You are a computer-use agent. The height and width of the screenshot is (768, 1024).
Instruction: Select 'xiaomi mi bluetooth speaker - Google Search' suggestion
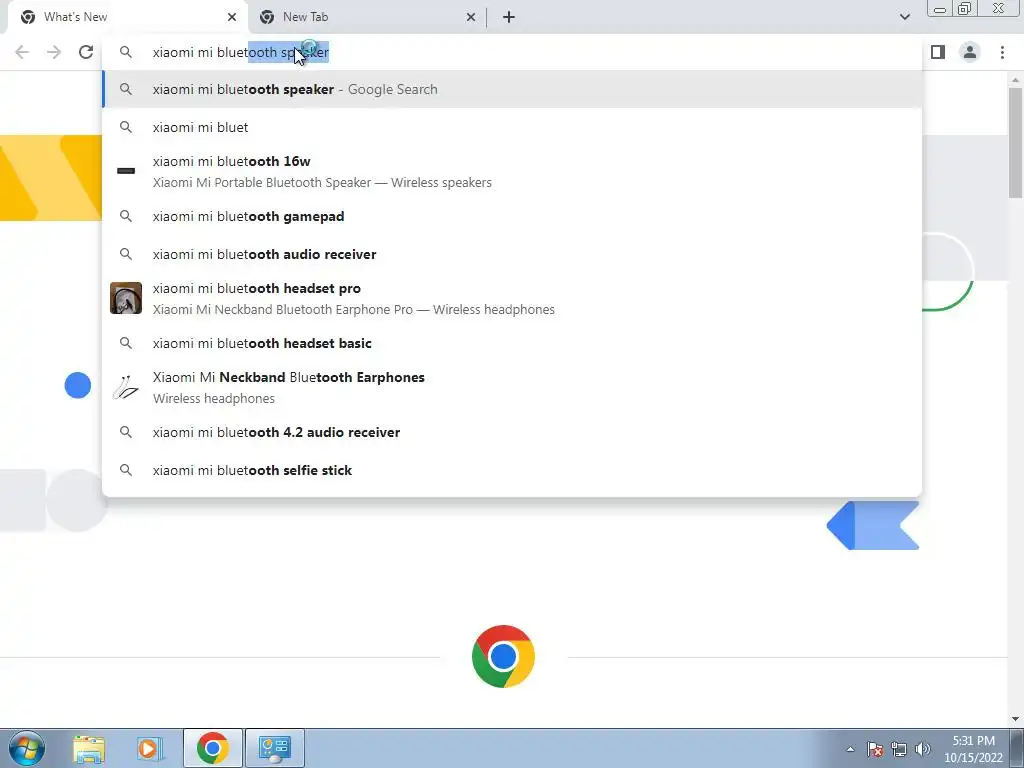(x=513, y=89)
